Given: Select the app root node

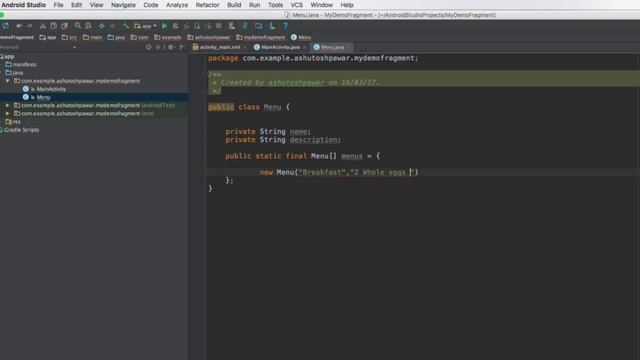Looking at the screenshot, I should pos(7,56).
